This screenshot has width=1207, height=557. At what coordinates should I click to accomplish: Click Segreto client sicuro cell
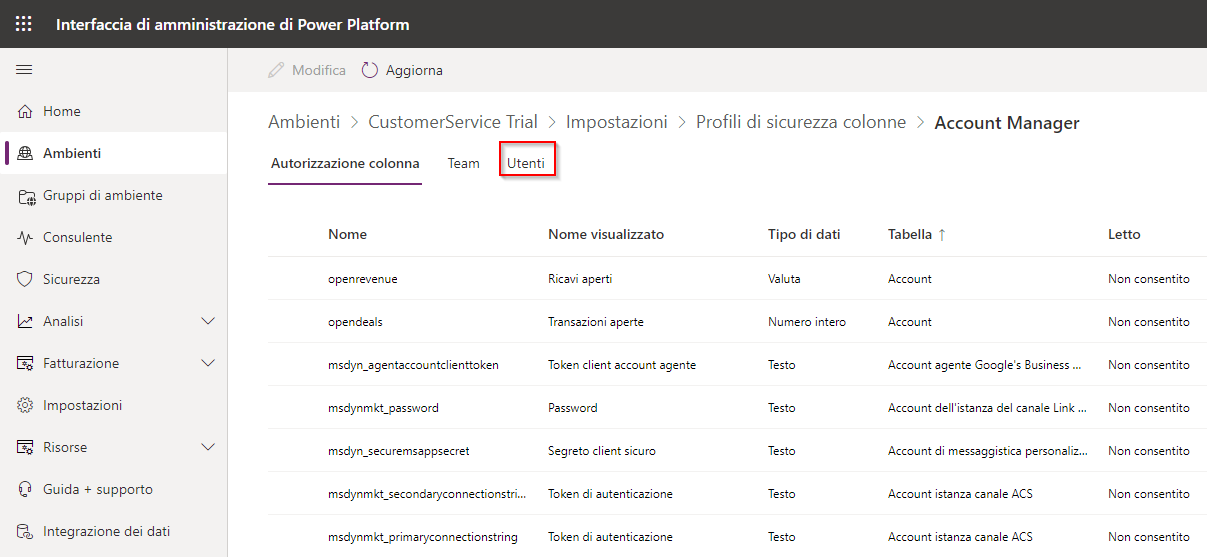[602, 451]
